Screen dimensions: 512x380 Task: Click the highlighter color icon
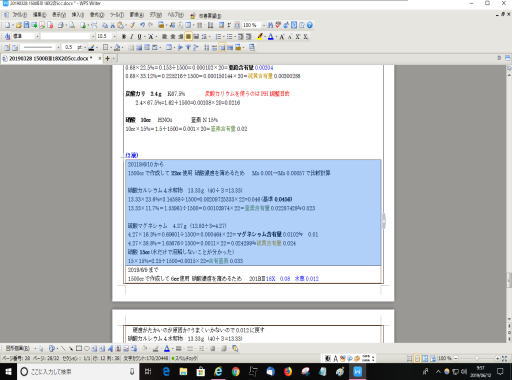point(260,36)
